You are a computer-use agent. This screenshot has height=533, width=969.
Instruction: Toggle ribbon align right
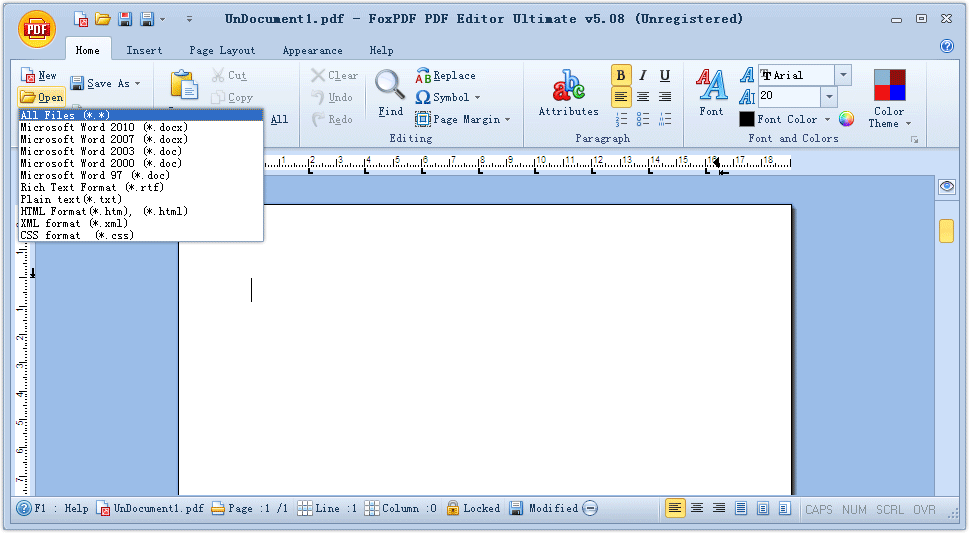(665, 97)
